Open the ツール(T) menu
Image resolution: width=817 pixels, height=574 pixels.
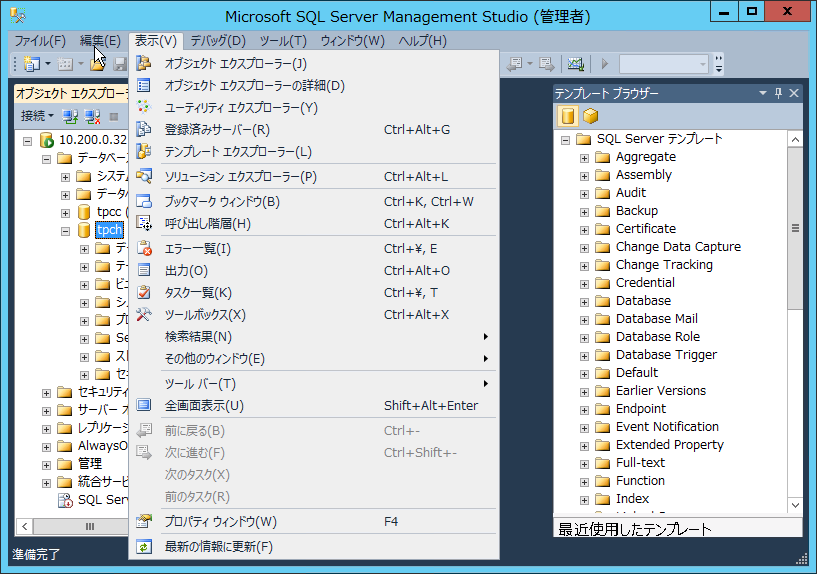283,41
